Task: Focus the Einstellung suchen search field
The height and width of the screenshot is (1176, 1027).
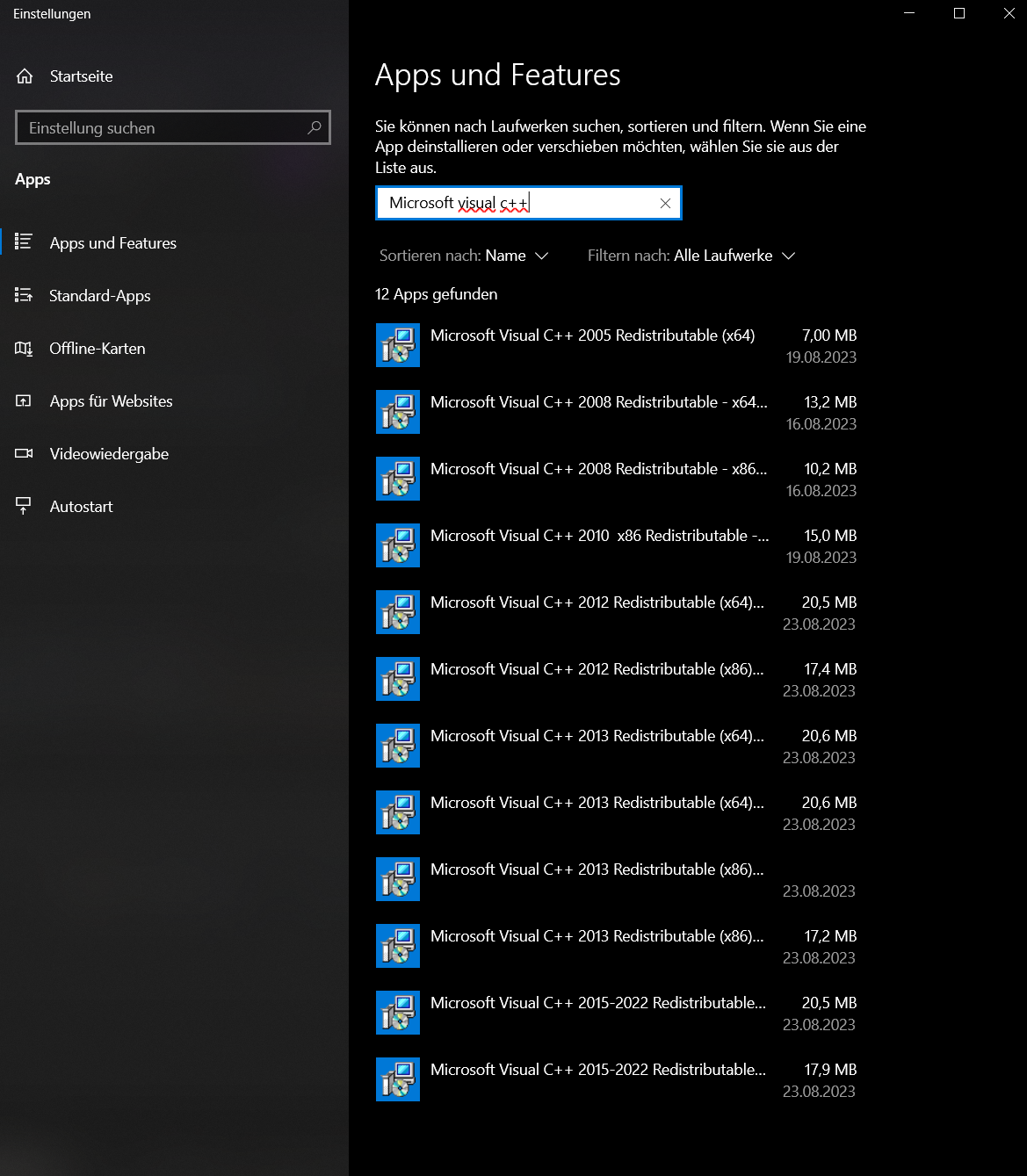Action: click(173, 127)
